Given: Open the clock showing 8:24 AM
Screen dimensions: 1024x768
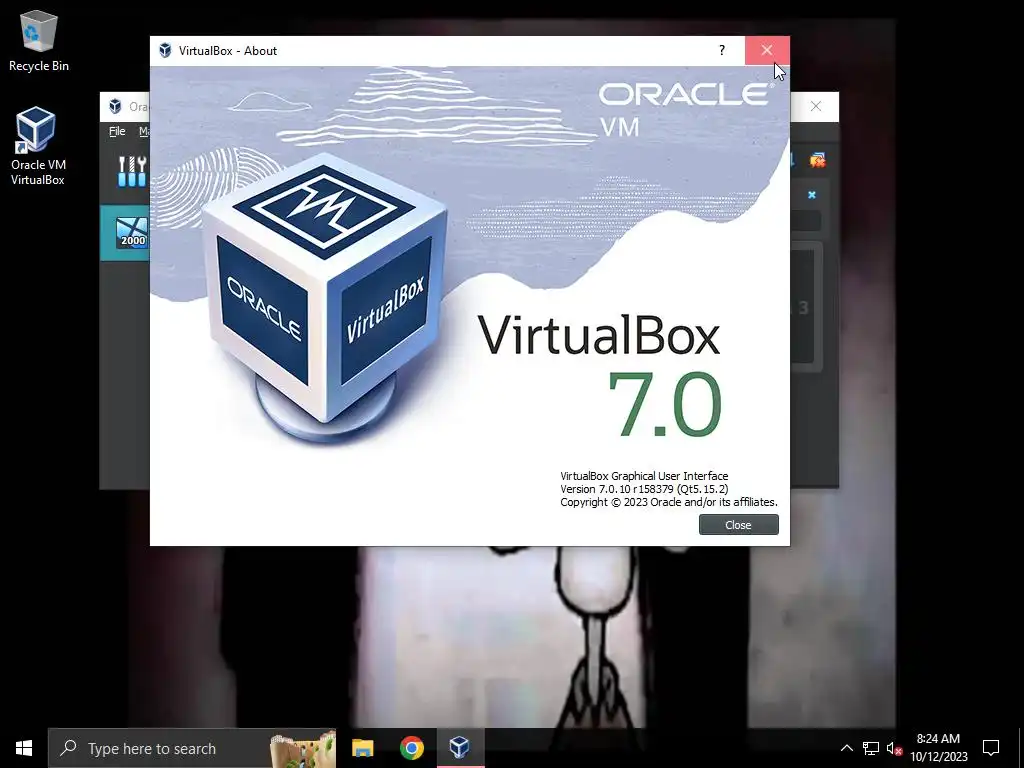Looking at the screenshot, I should pos(938,748).
